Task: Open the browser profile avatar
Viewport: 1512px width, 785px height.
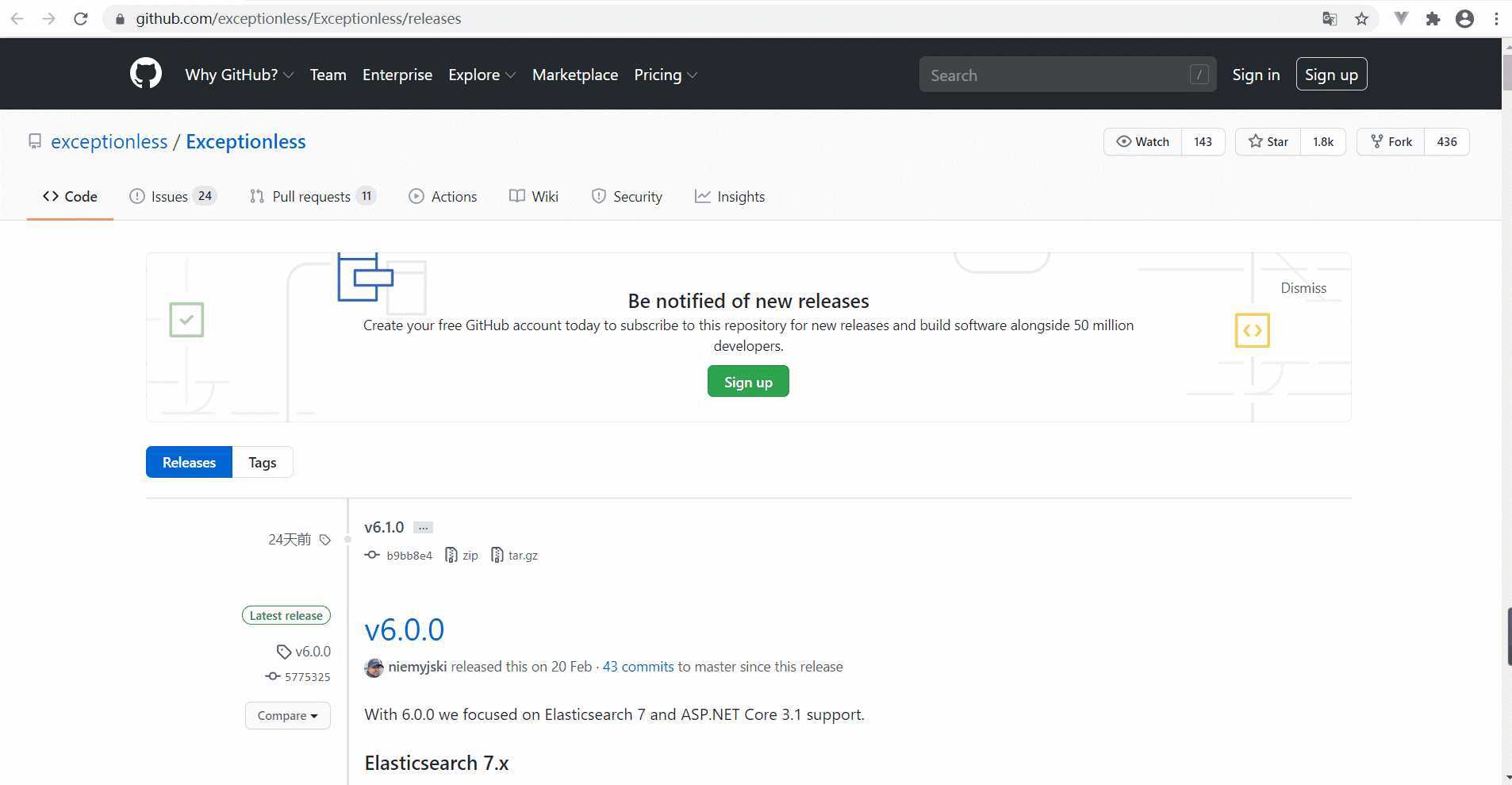Action: (x=1465, y=18)
